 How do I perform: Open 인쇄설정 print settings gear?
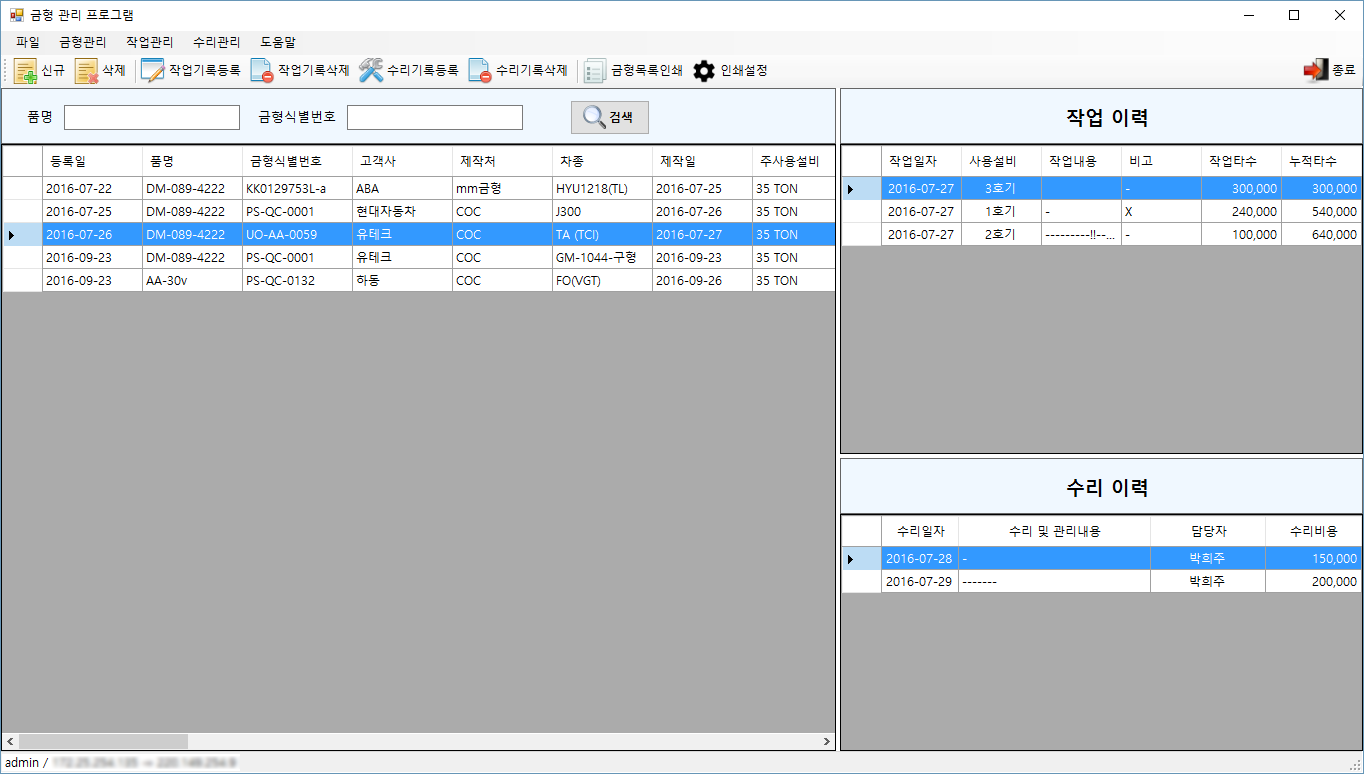click(705, 71)
